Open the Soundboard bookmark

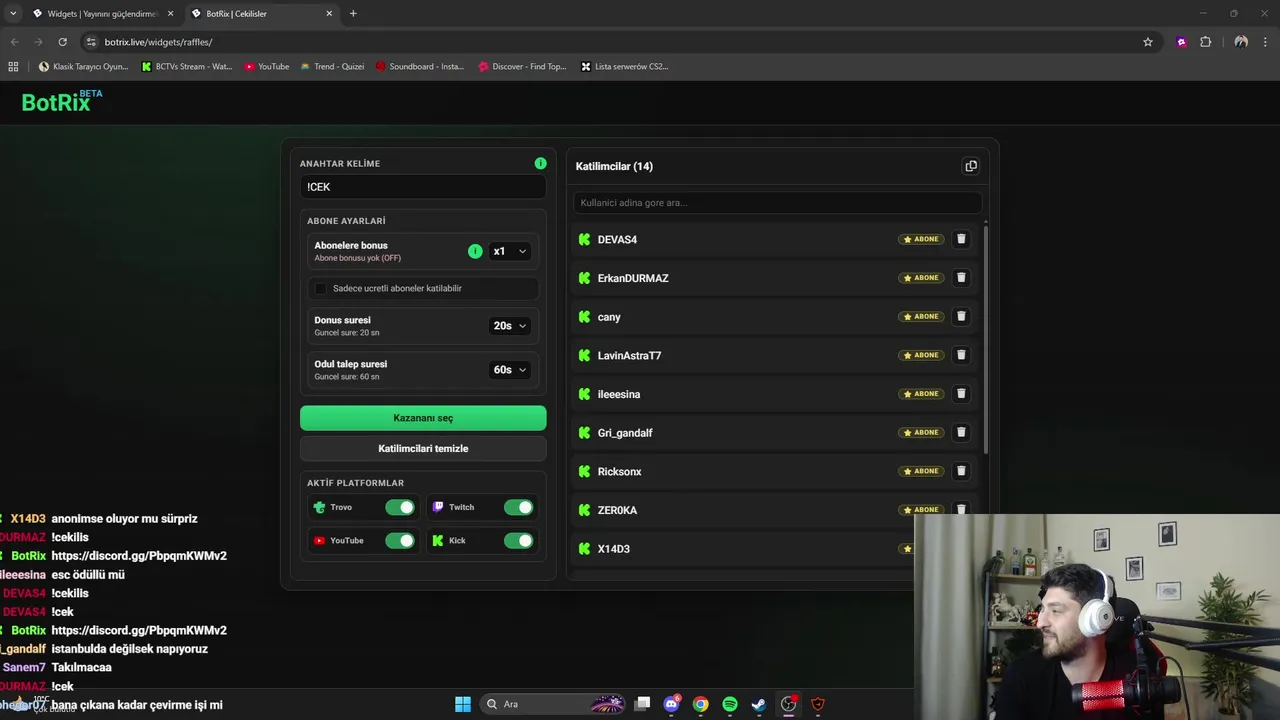420,67
